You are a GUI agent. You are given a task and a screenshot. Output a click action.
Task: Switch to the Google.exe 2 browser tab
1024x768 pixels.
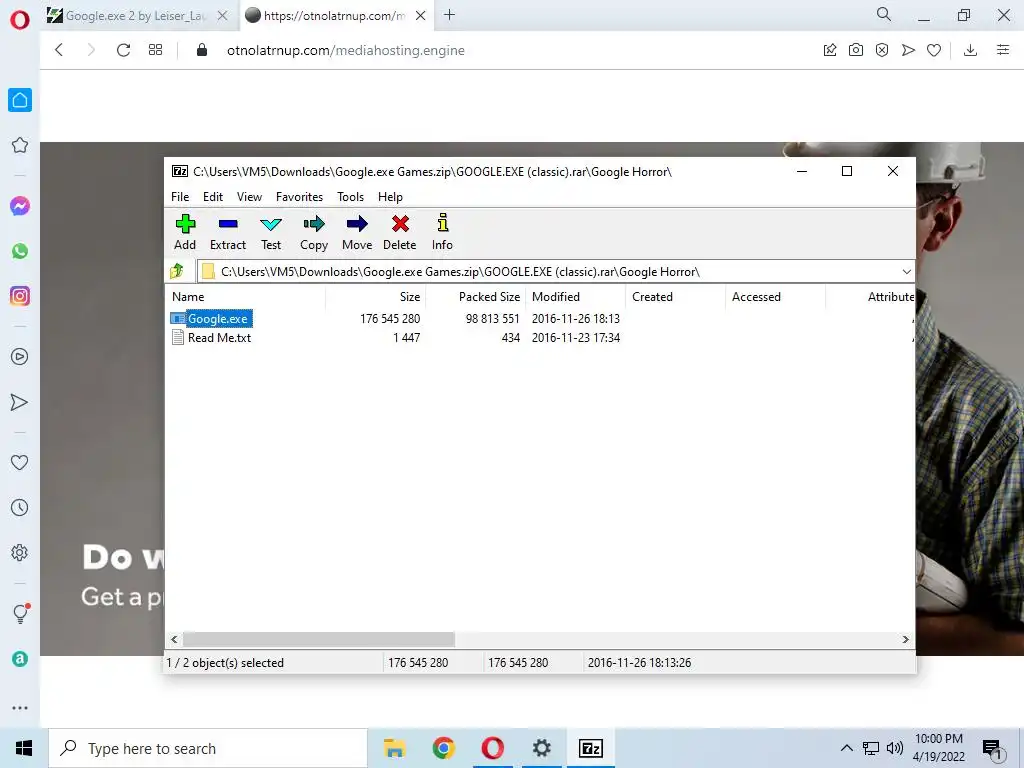pos(136,16)
